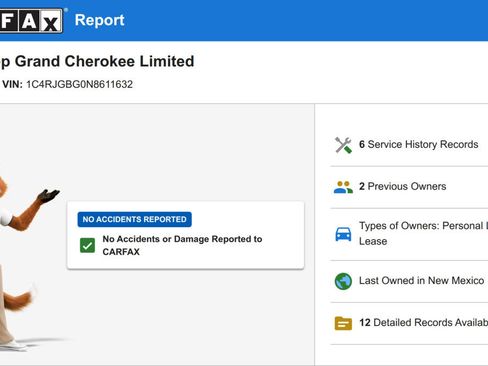The height and width of the screenshot is (366, 488).
Task: Click No Accidents or Damage Reported text
Action: (182, 245)
